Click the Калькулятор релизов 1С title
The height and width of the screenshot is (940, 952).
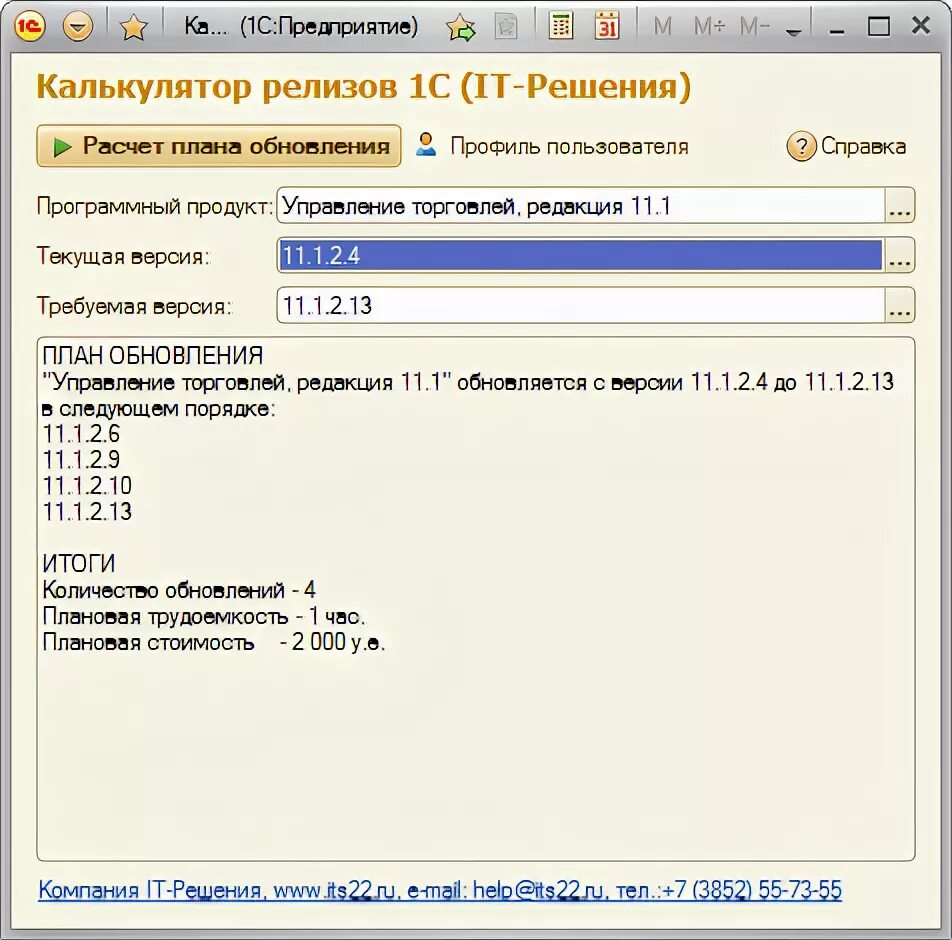pos(363,86)
